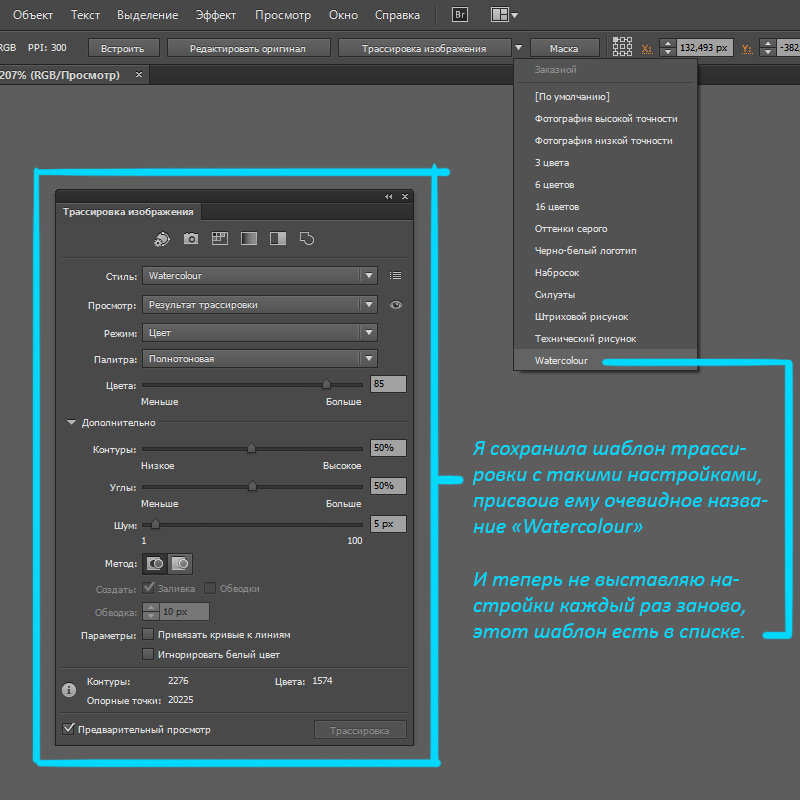Toggle the eye icon next to Просмотр
The image size is (800, 800).
coord(396,305)
